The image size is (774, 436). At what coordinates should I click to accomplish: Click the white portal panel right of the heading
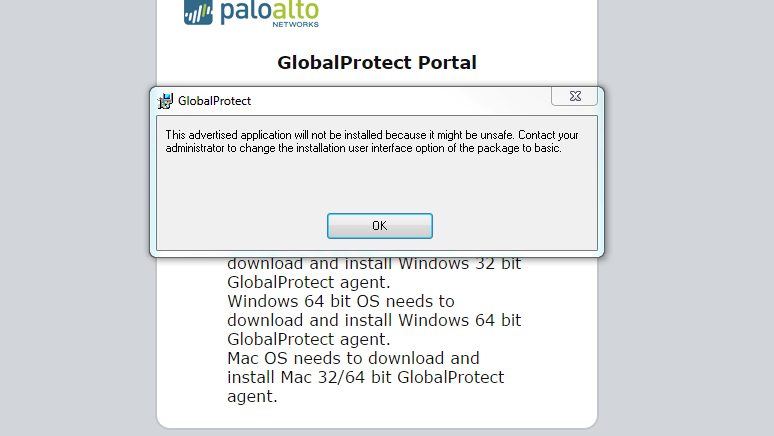[x=540, y=63]
